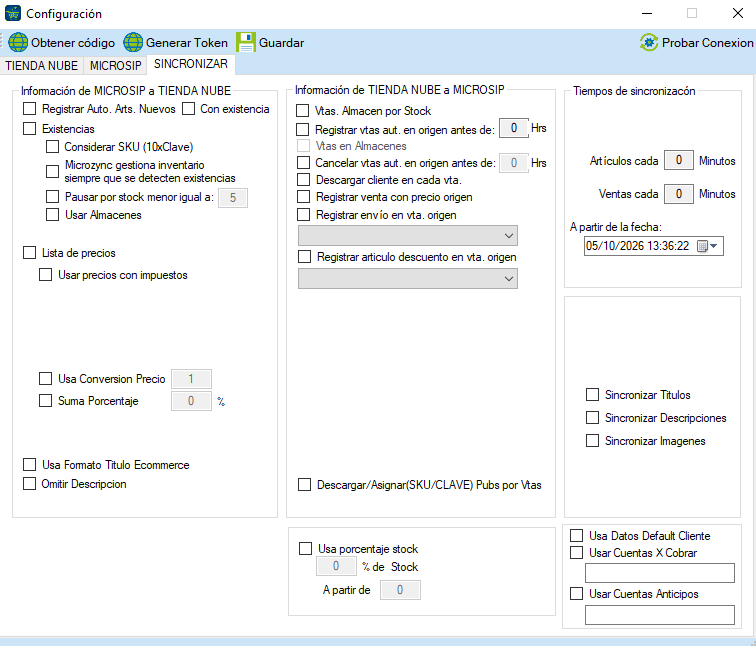Click the Generar Token globe icon

pos(133,42)
